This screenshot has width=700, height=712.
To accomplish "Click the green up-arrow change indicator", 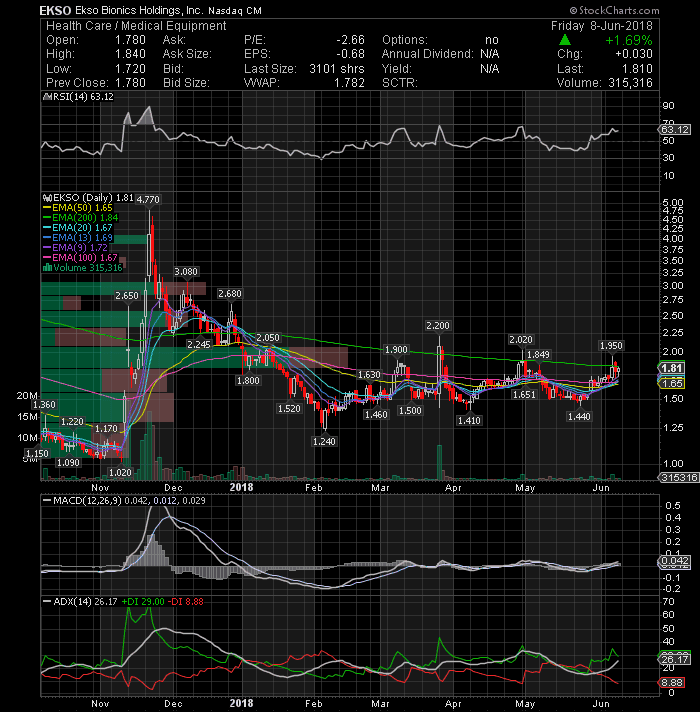I will 565,40.
